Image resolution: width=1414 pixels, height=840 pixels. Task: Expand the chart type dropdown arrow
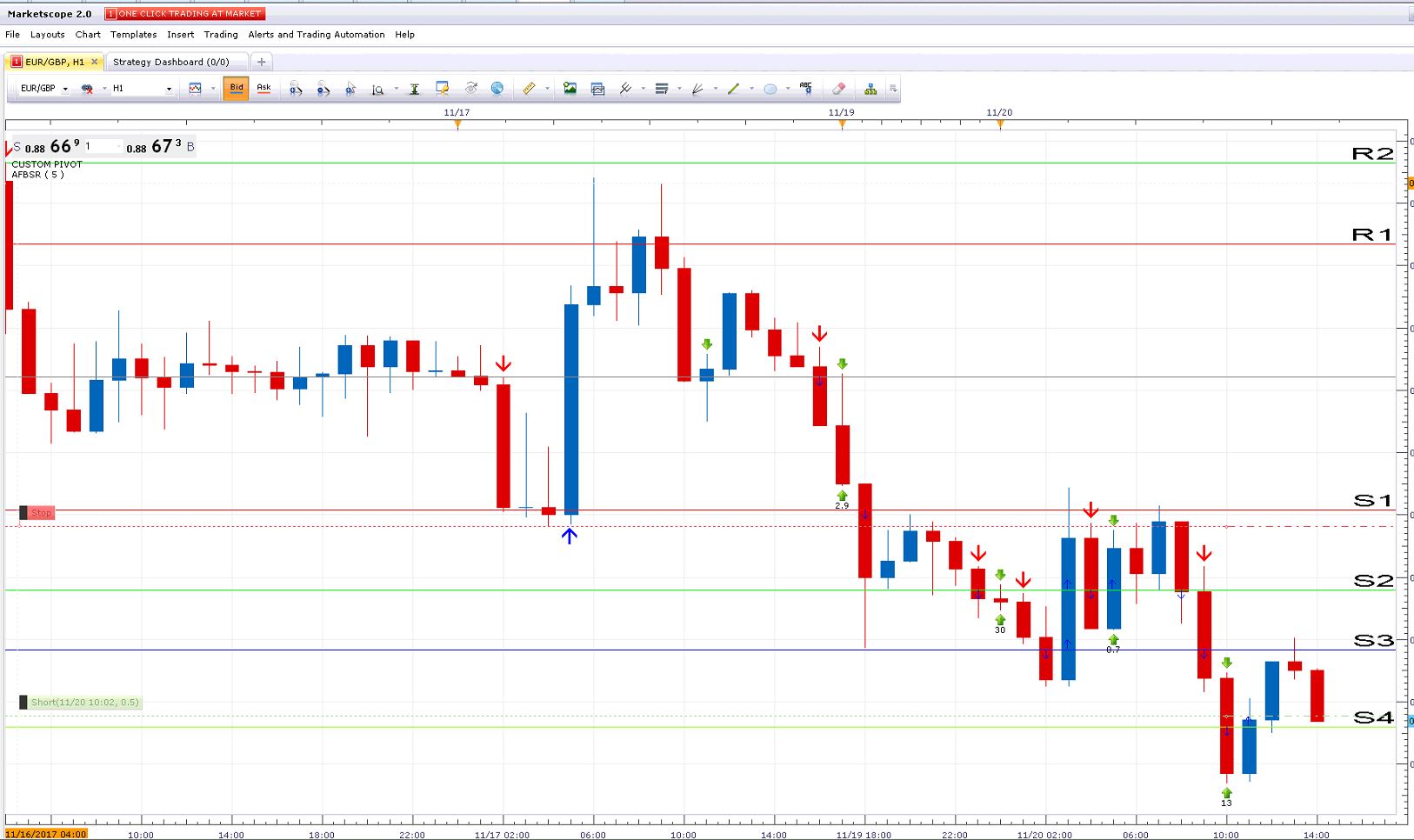(x=213, y=89)
